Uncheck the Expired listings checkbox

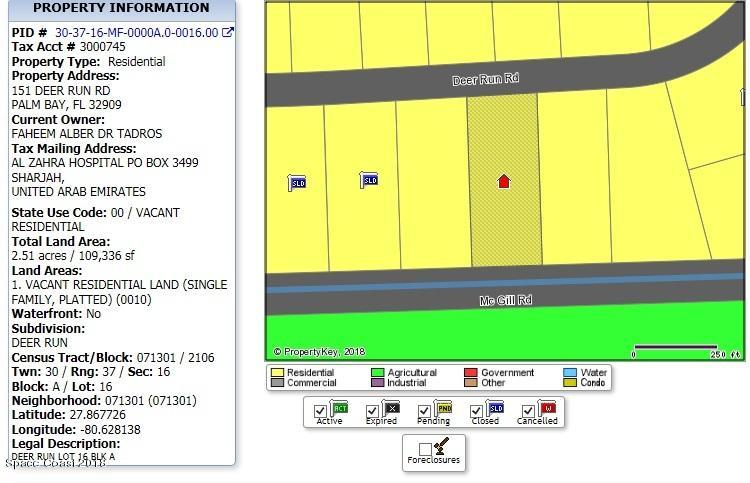point(372,411)
